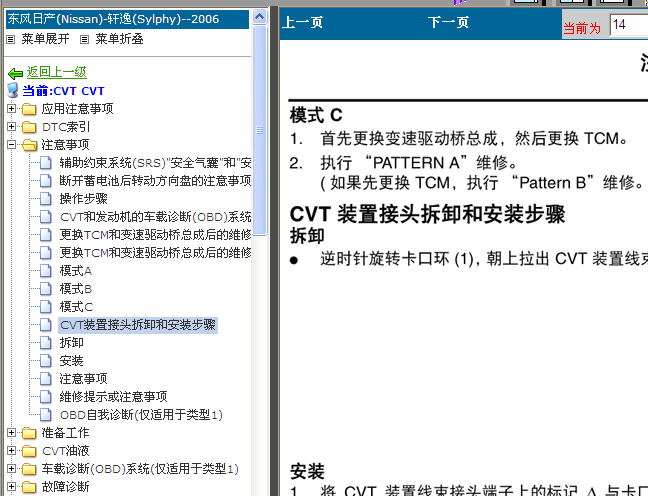This screenshot has height=496, width=648.
Task: Open OBD自我诊断(仅适用于类型1) item
Action: coord(141,415)
